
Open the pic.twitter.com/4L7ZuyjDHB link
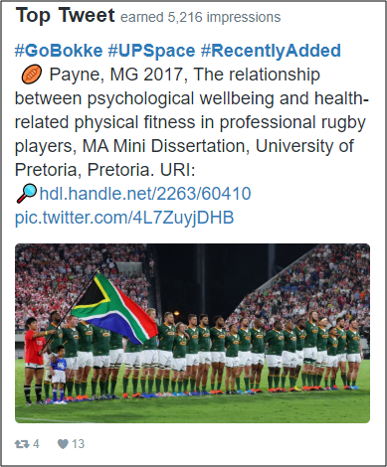[124, 218]
